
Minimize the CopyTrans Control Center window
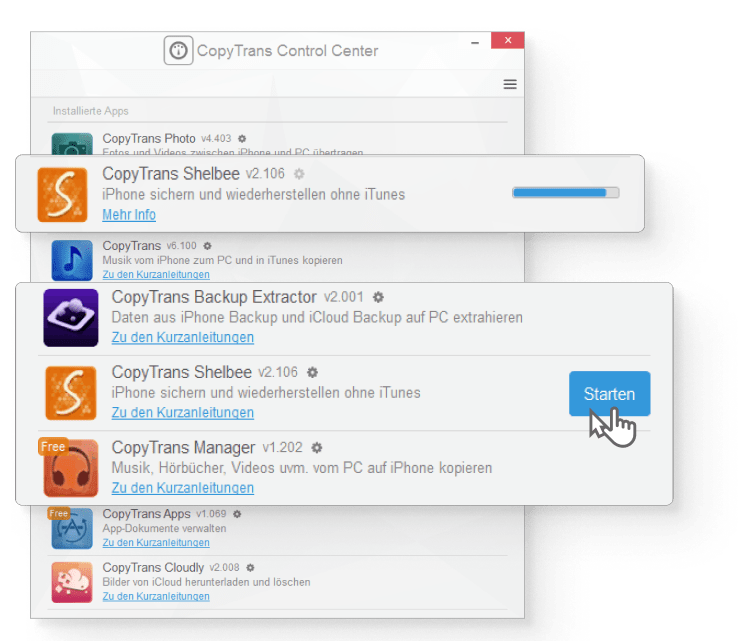tap(475, 43)
